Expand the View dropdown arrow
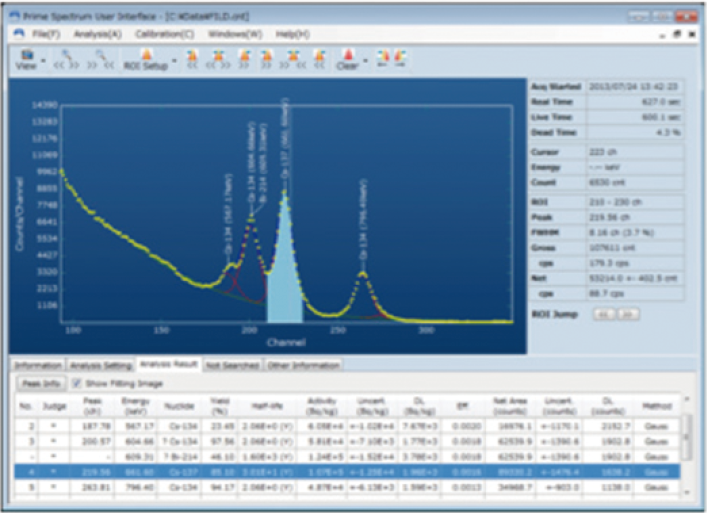The width and height of the screenshot is (707, 513). (43, 60)
